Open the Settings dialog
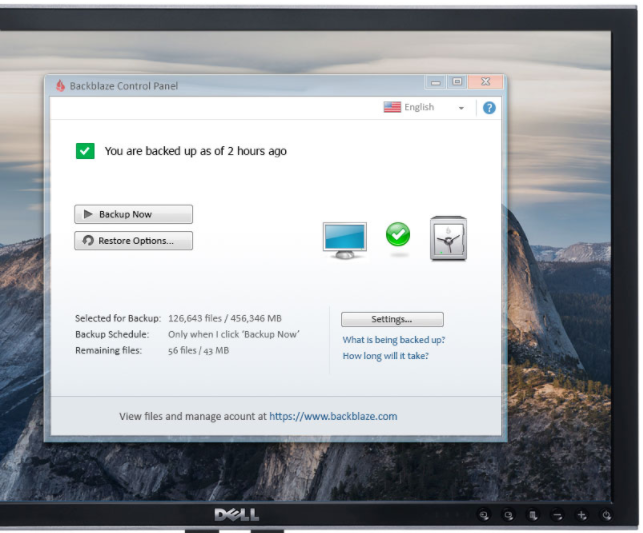 pyautogui.click(x=392, y=319)
